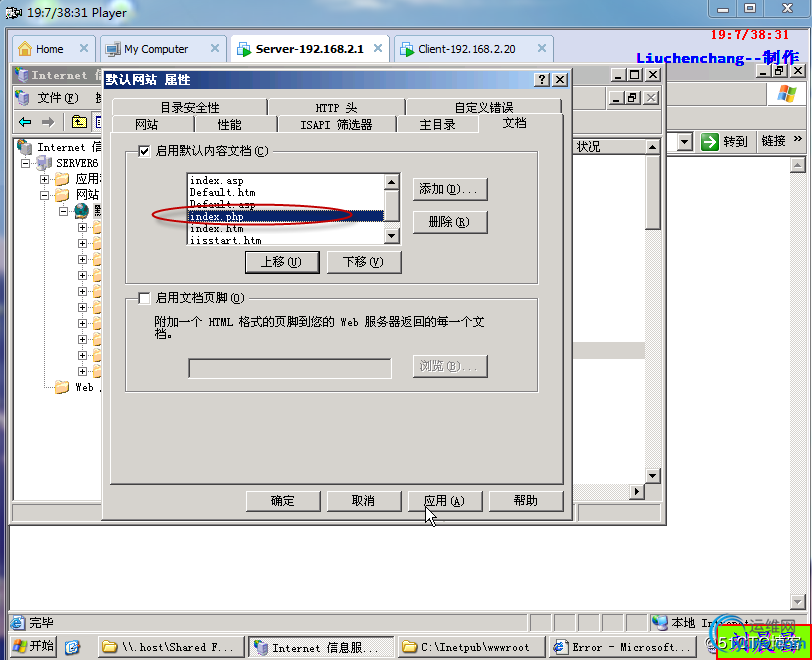Collapse the default website tree node
This screenshot has height=660, width=812.
pyautogui.click(x=63, y=211)
